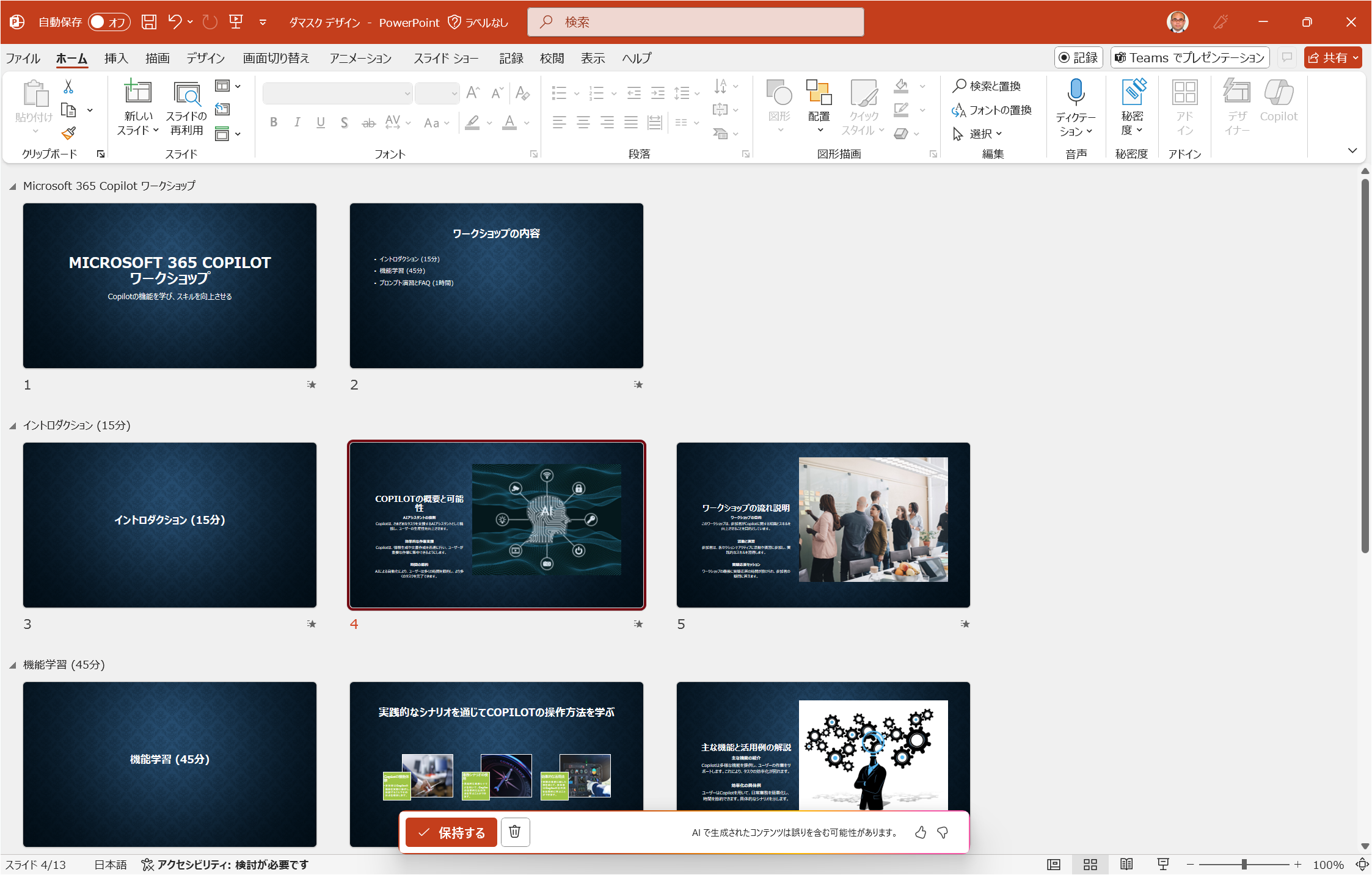Image resolution: width=1372 pixels, height=875 pixels.
Task: Click zoom percentage 100%
Action: coord(1328,865)
